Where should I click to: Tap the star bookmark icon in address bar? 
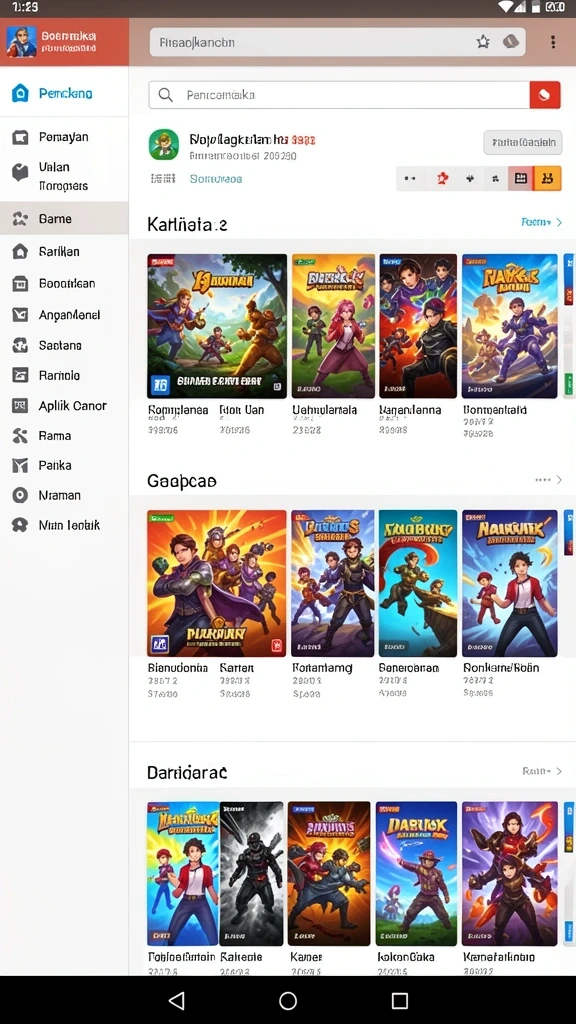(483, 42)
